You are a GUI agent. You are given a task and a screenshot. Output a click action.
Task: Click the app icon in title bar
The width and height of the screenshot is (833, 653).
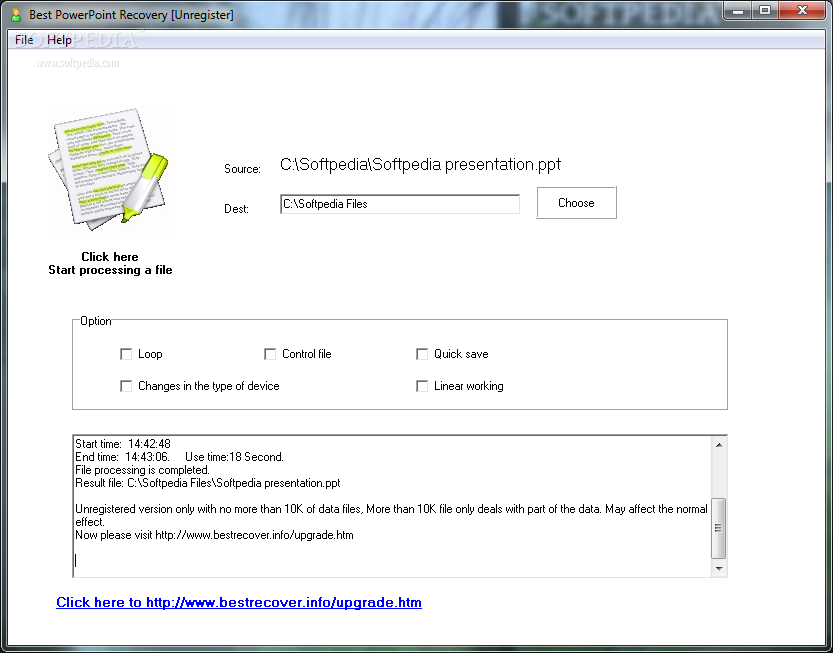(x=16, y=14)
